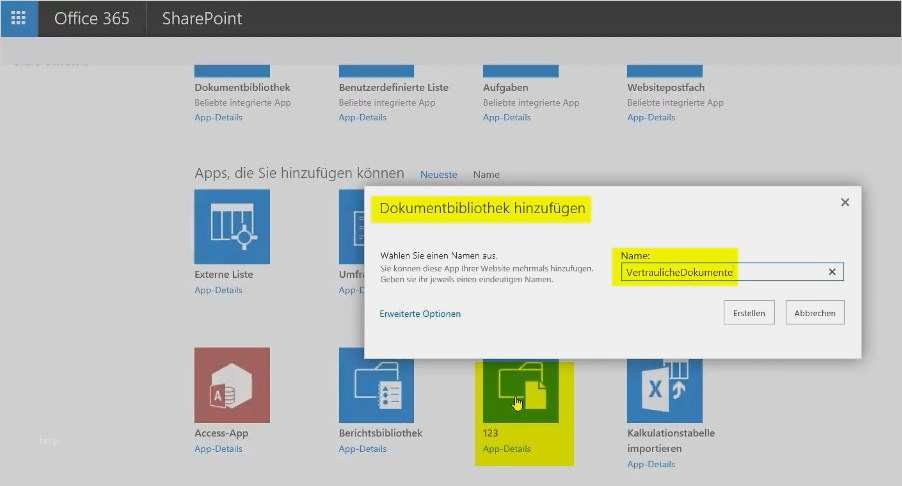Sort apps by Name
This screenshot has width=902, height=486.
click(486, 174)
